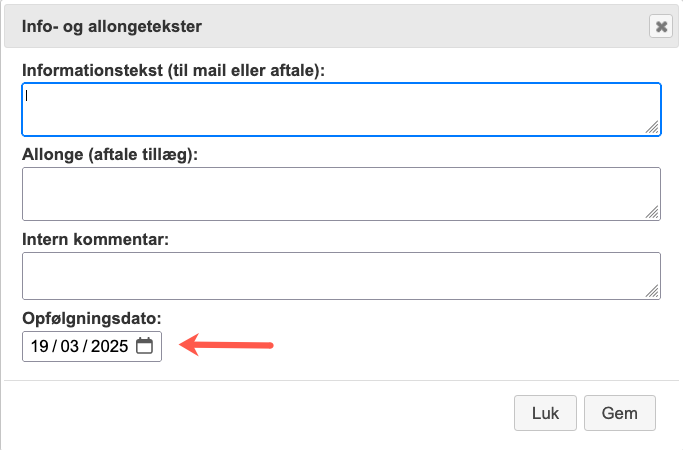Click the Informationstekst (til mail eller aftale) label
The height and width of the screenshot is (450, 683).
(173, 70)
